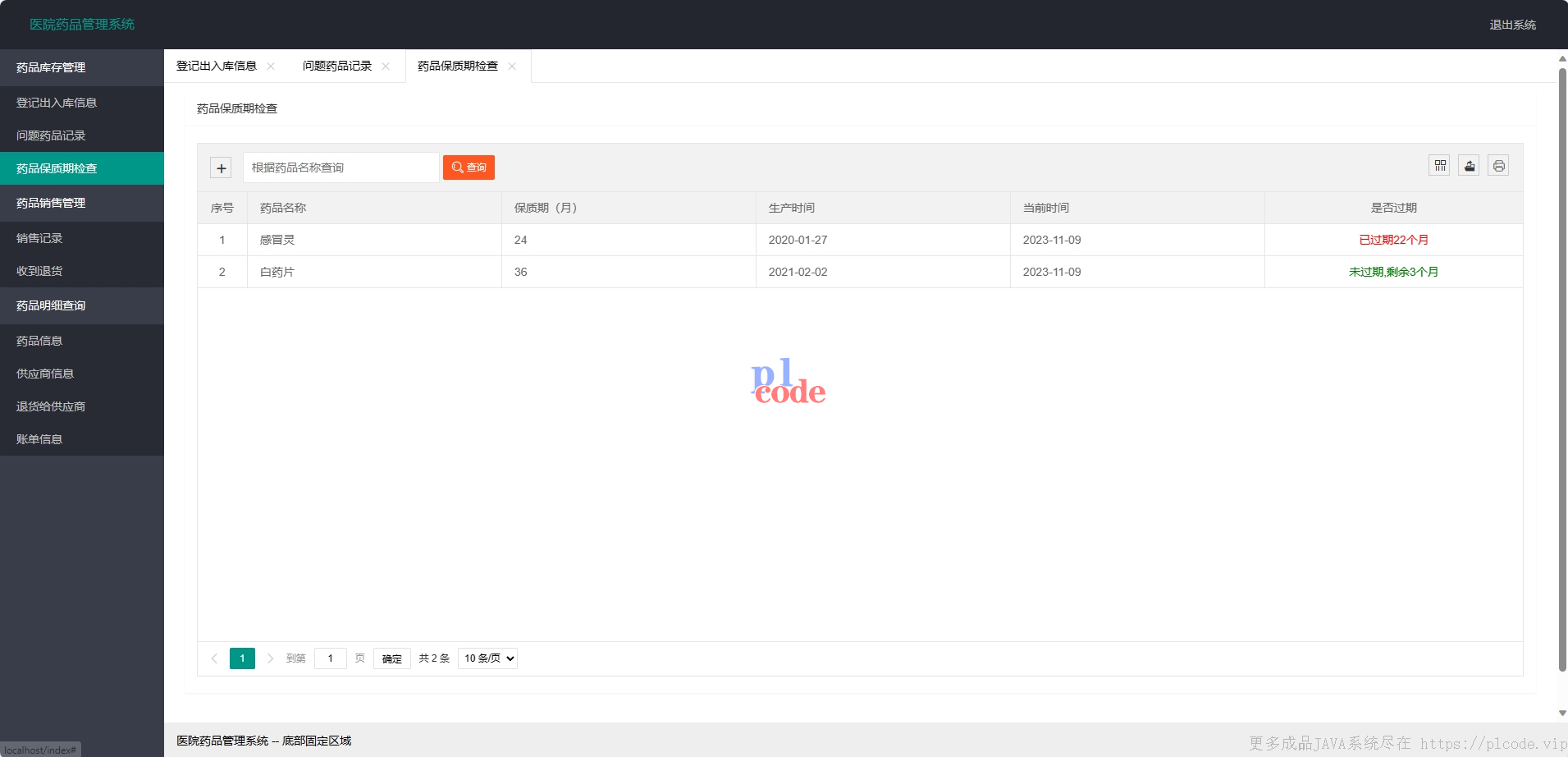Select the 感冒灵 drug name cell
This screenshot has height=757, width=1568.
(x=374, y=240)
